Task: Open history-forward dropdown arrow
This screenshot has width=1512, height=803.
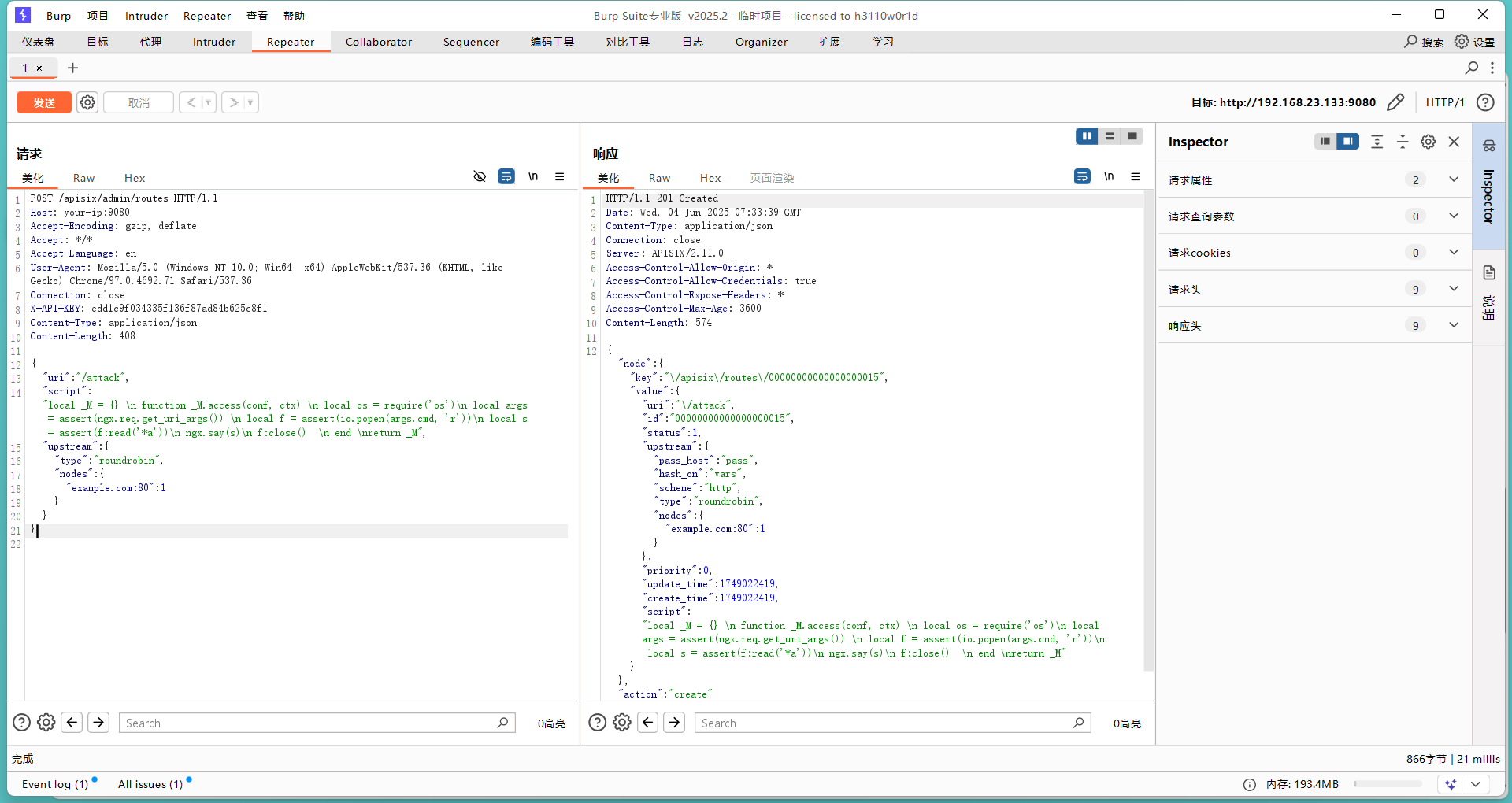Action: pos(250,102)
